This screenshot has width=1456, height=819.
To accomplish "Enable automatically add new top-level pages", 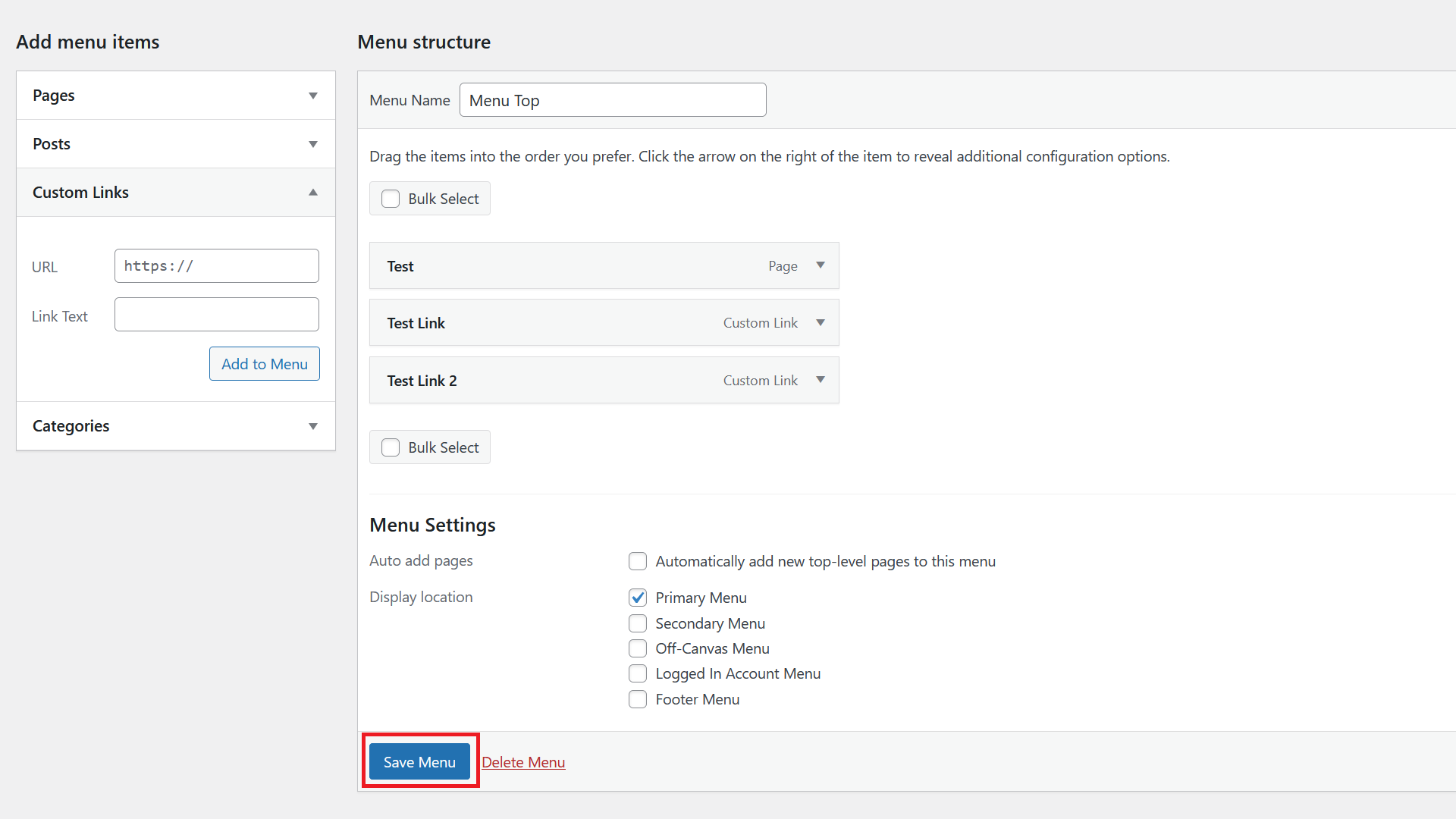I will pyautogui.click(x=637, y=561).
